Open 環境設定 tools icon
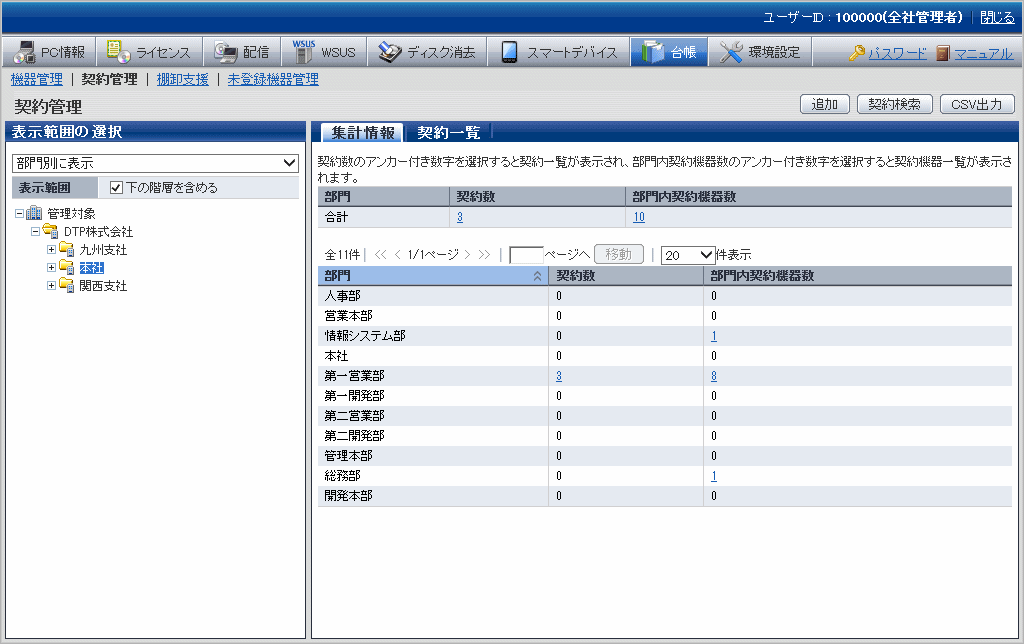Image resolution: width=1024 pixels, height=644 pixels. (732, 53)
